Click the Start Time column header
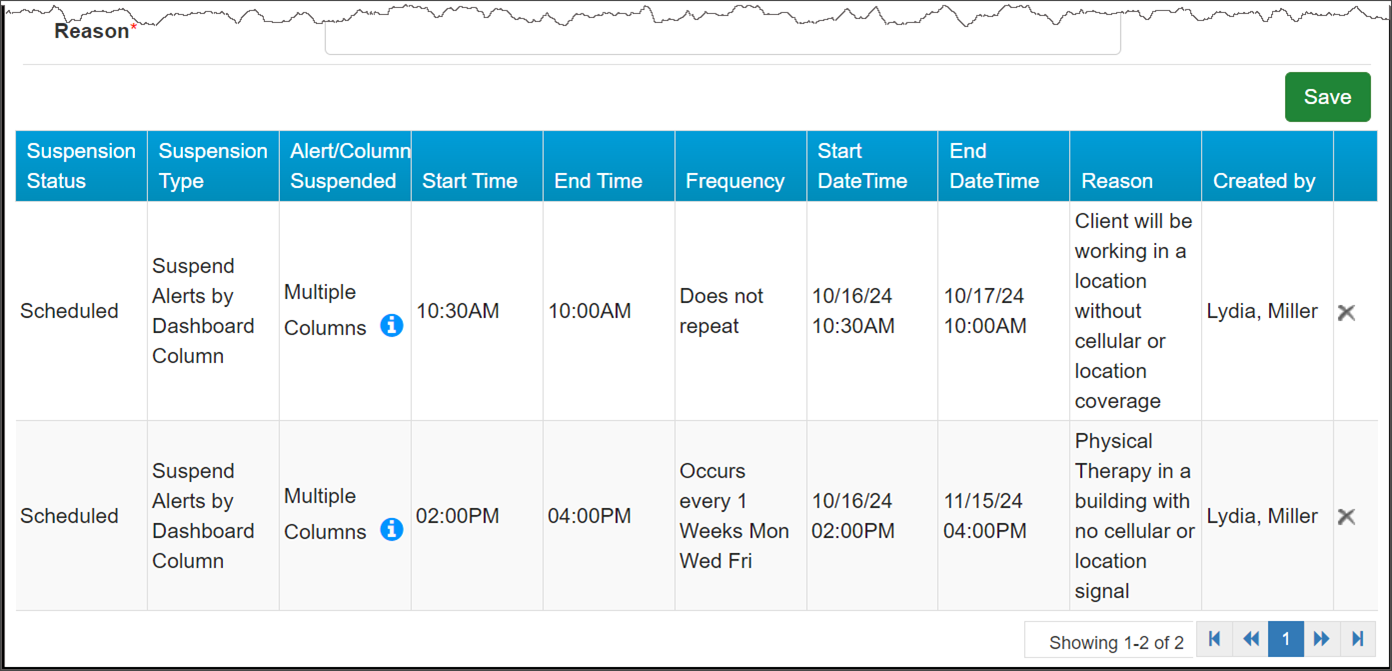 click(470, 181)
